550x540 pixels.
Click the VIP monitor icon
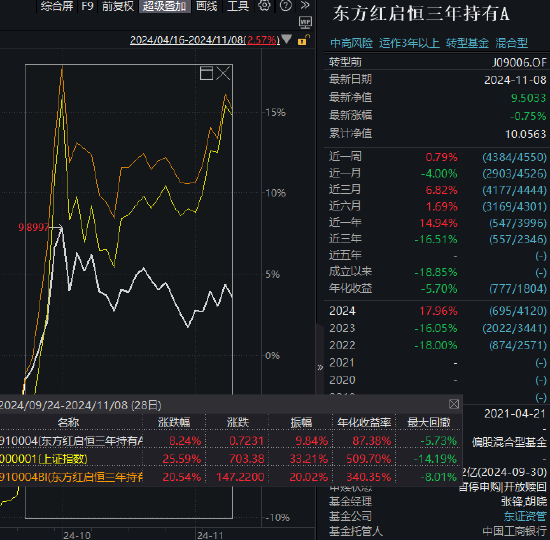(305, 22)
